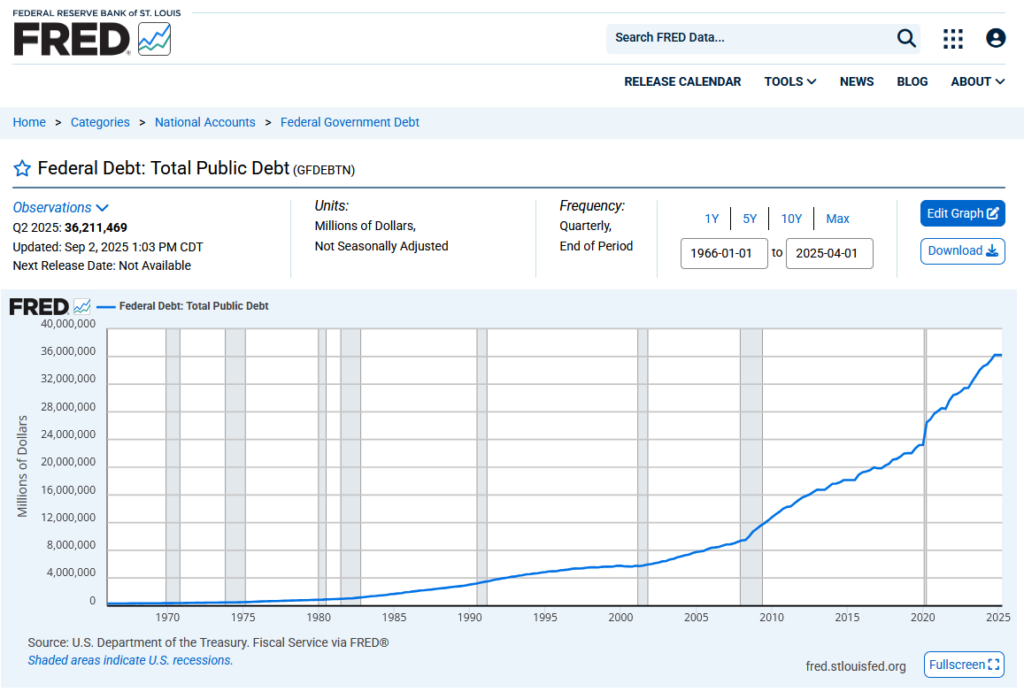This screenshot has width=1024, height=692.
Task: Click the Fullscreen button
Action: [x=964, y=665]
